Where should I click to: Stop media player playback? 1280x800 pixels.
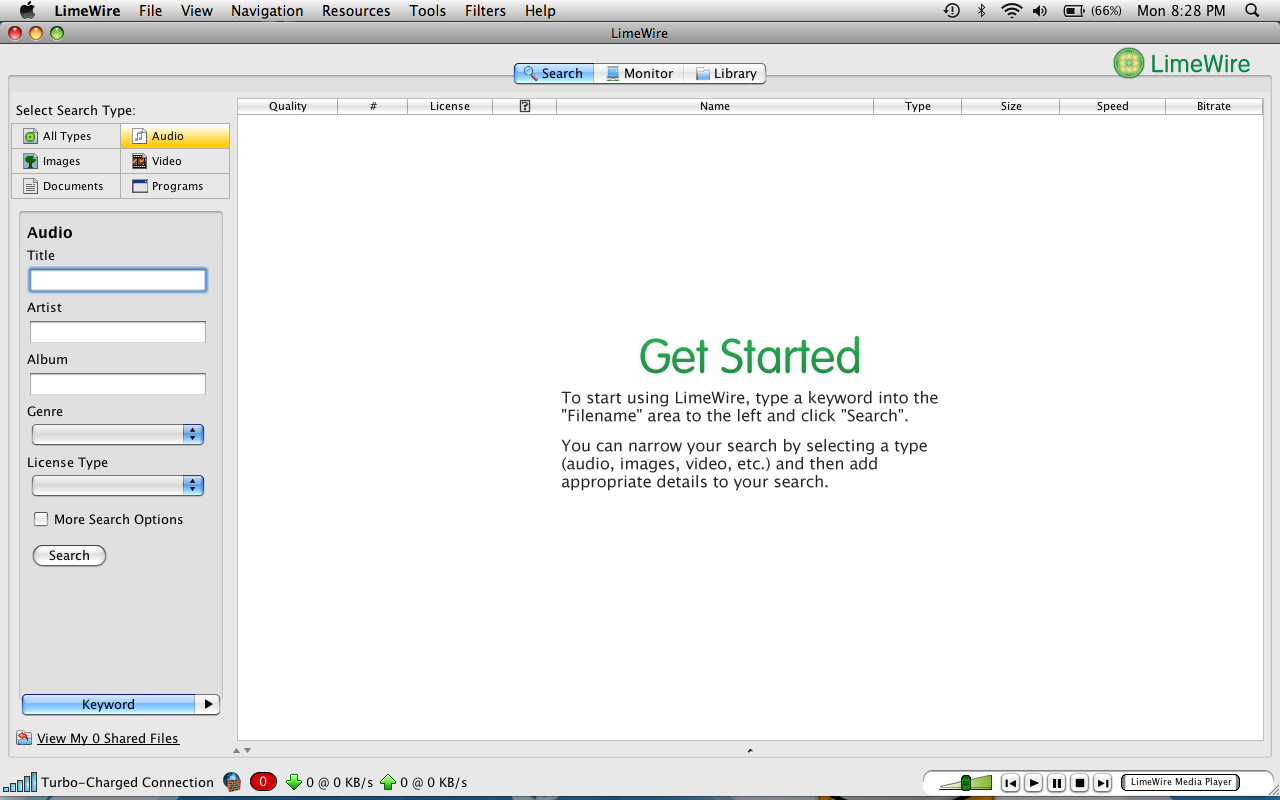[1080, 783]
